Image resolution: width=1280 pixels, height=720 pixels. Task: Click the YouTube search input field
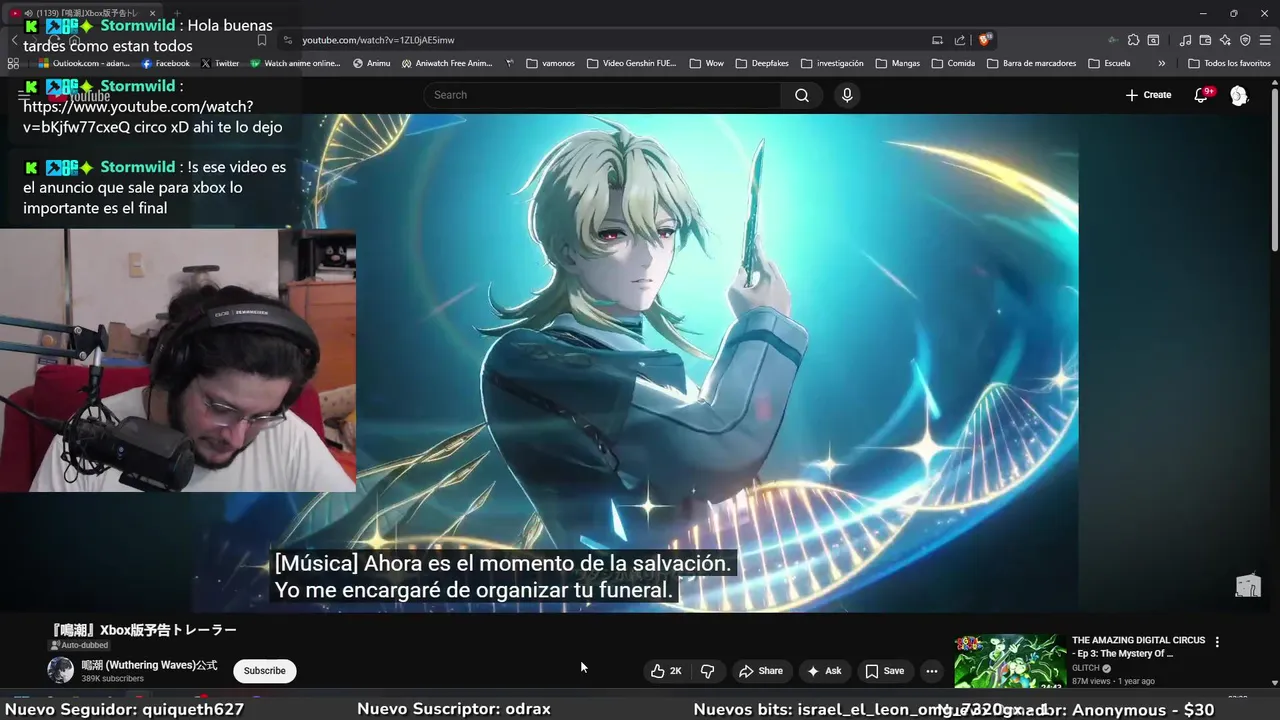(602, 95)
